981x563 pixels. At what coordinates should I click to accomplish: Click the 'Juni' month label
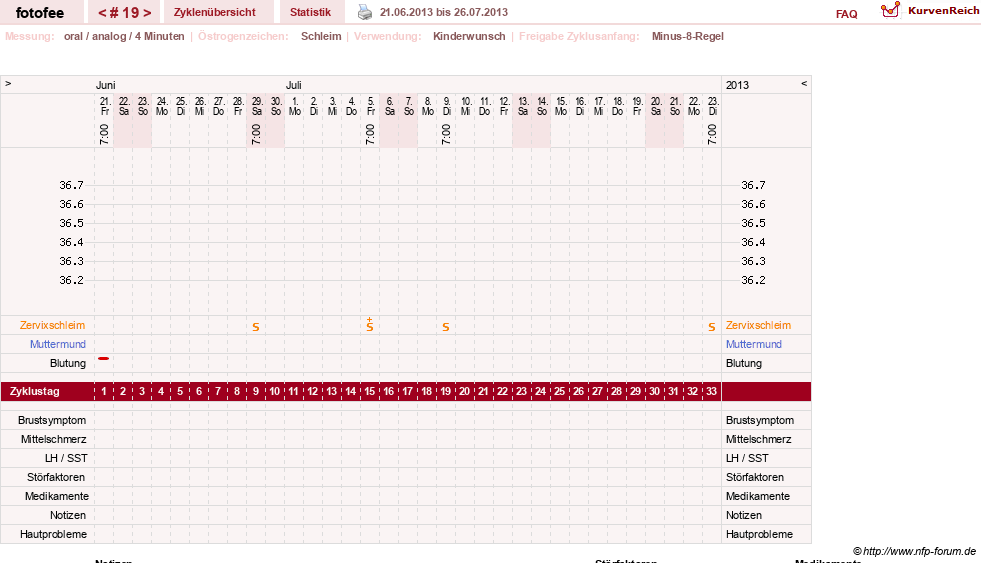click(x=105, y=85)
